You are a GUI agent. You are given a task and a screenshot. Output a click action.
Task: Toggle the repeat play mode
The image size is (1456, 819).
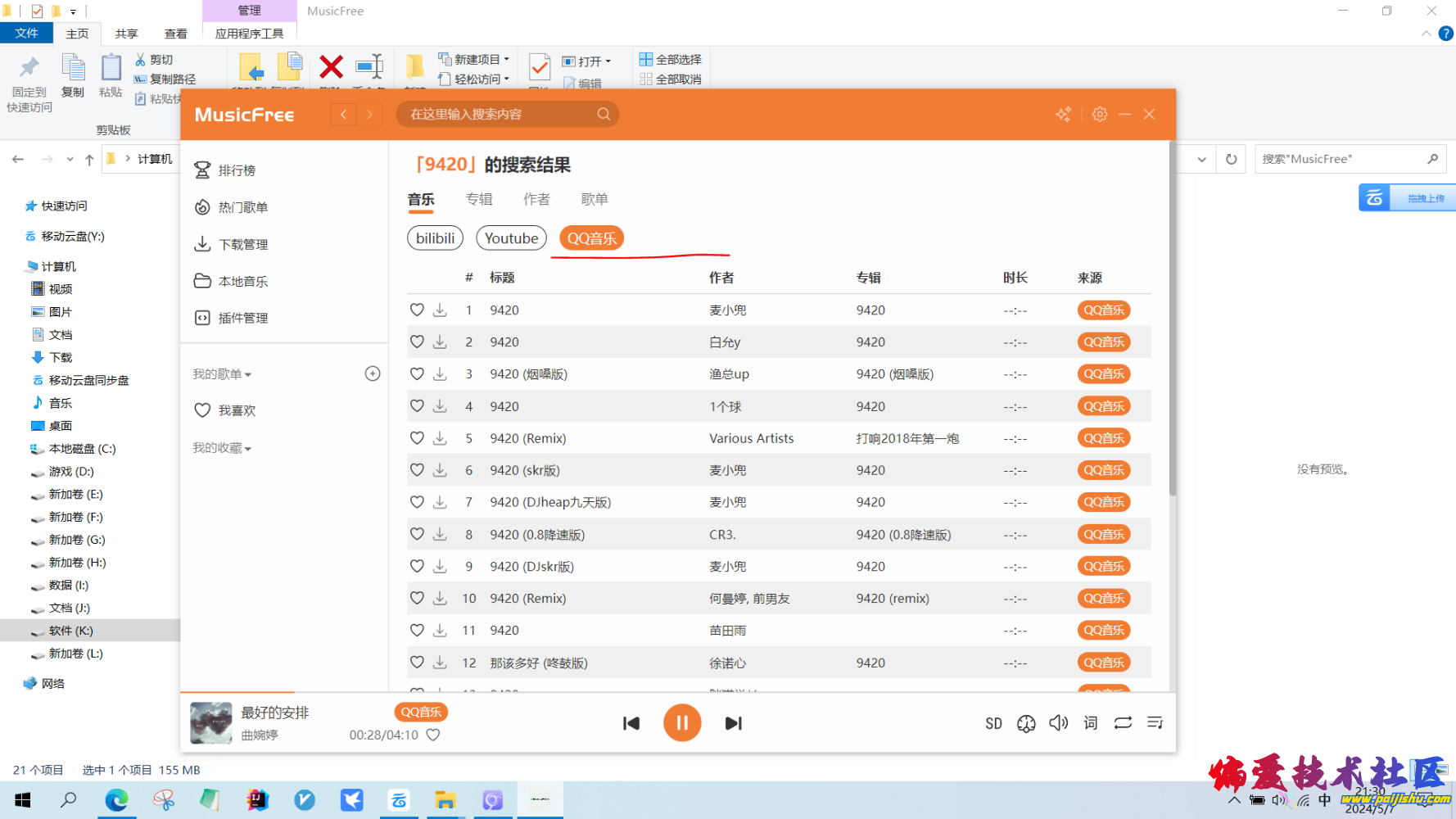tap(1123, 723)
